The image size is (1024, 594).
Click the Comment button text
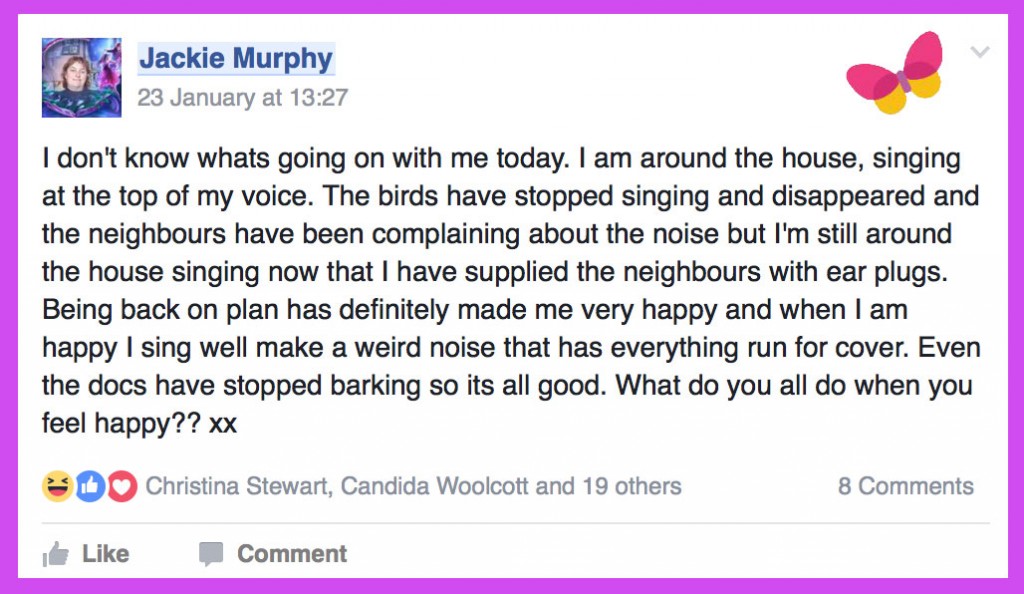(292, 554)
